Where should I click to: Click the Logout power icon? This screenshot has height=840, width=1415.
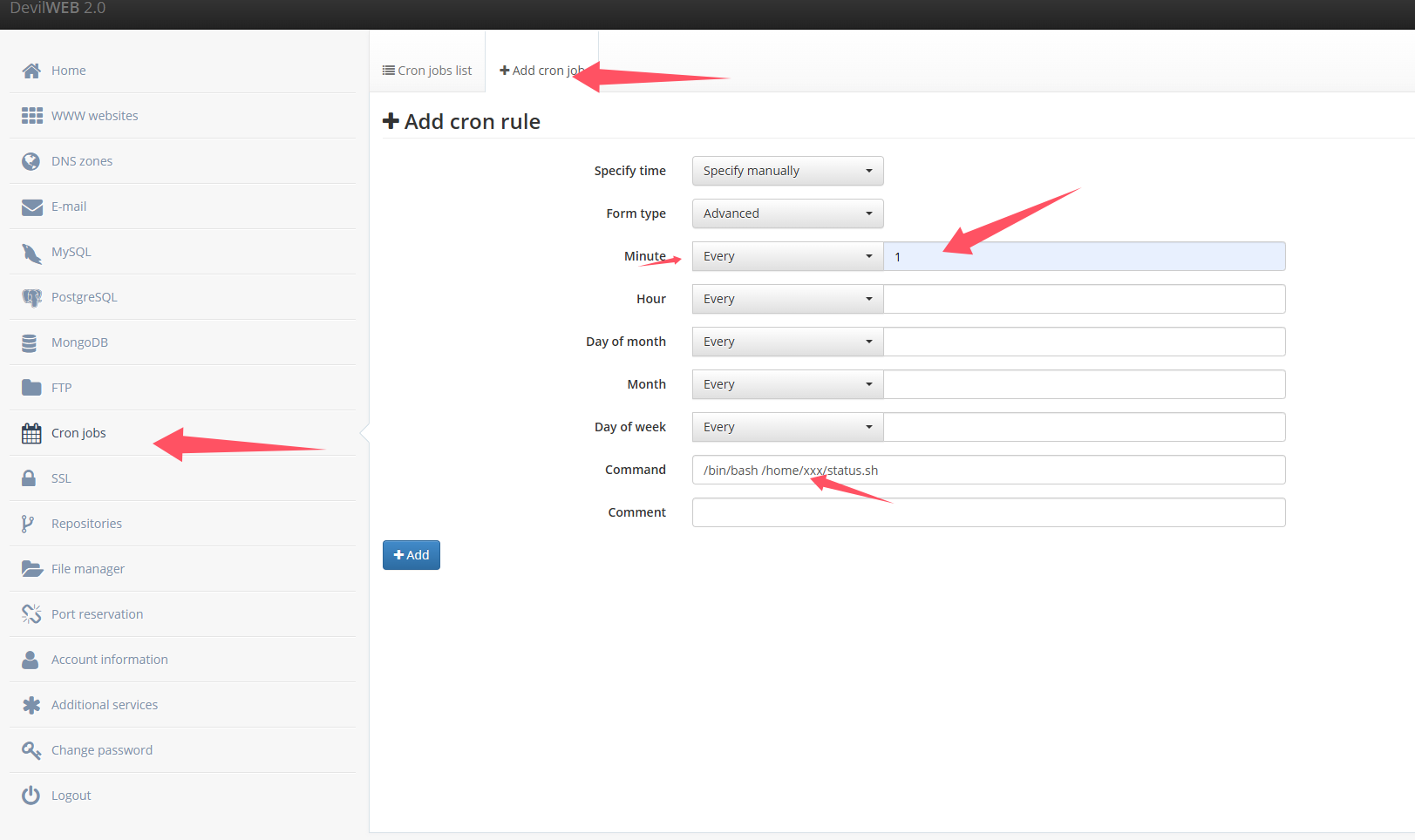[31, 796]
